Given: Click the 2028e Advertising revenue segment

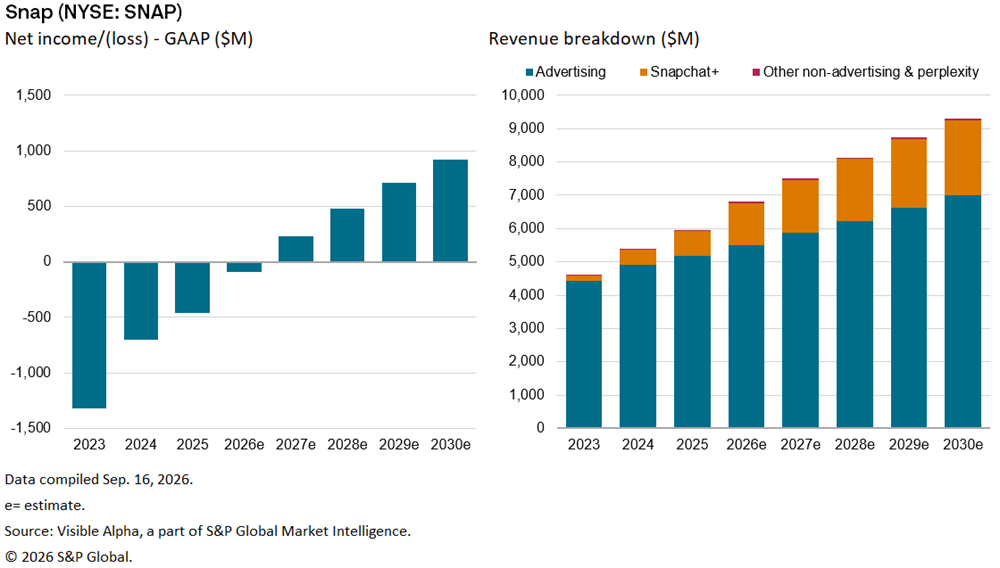Looking at the screenshot, I should (855, 324).
